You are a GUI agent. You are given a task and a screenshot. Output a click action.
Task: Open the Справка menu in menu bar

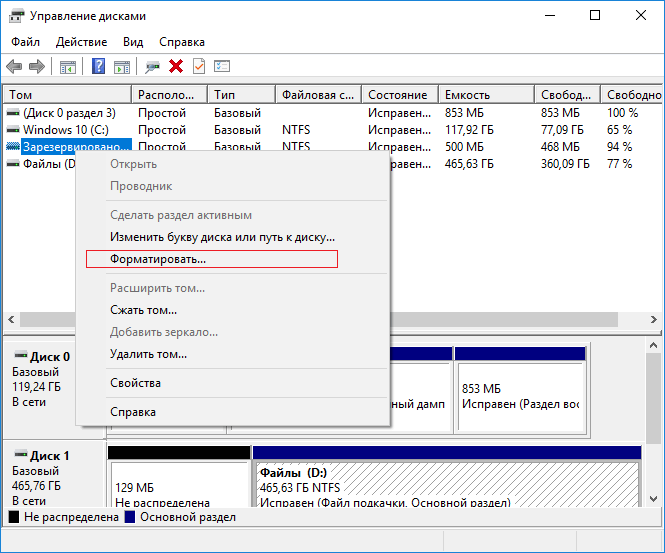[182, 42]
